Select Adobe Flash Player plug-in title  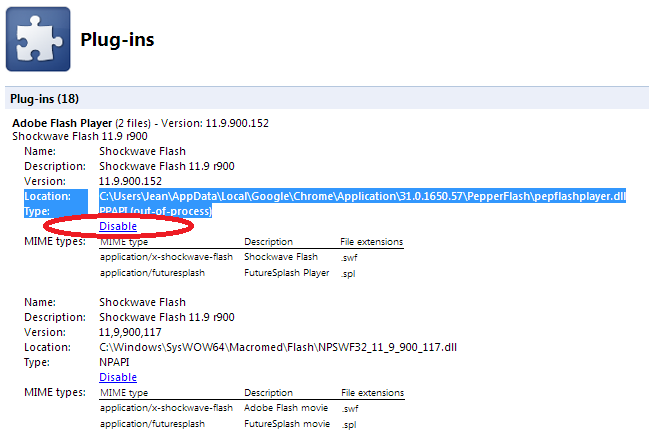62,123
